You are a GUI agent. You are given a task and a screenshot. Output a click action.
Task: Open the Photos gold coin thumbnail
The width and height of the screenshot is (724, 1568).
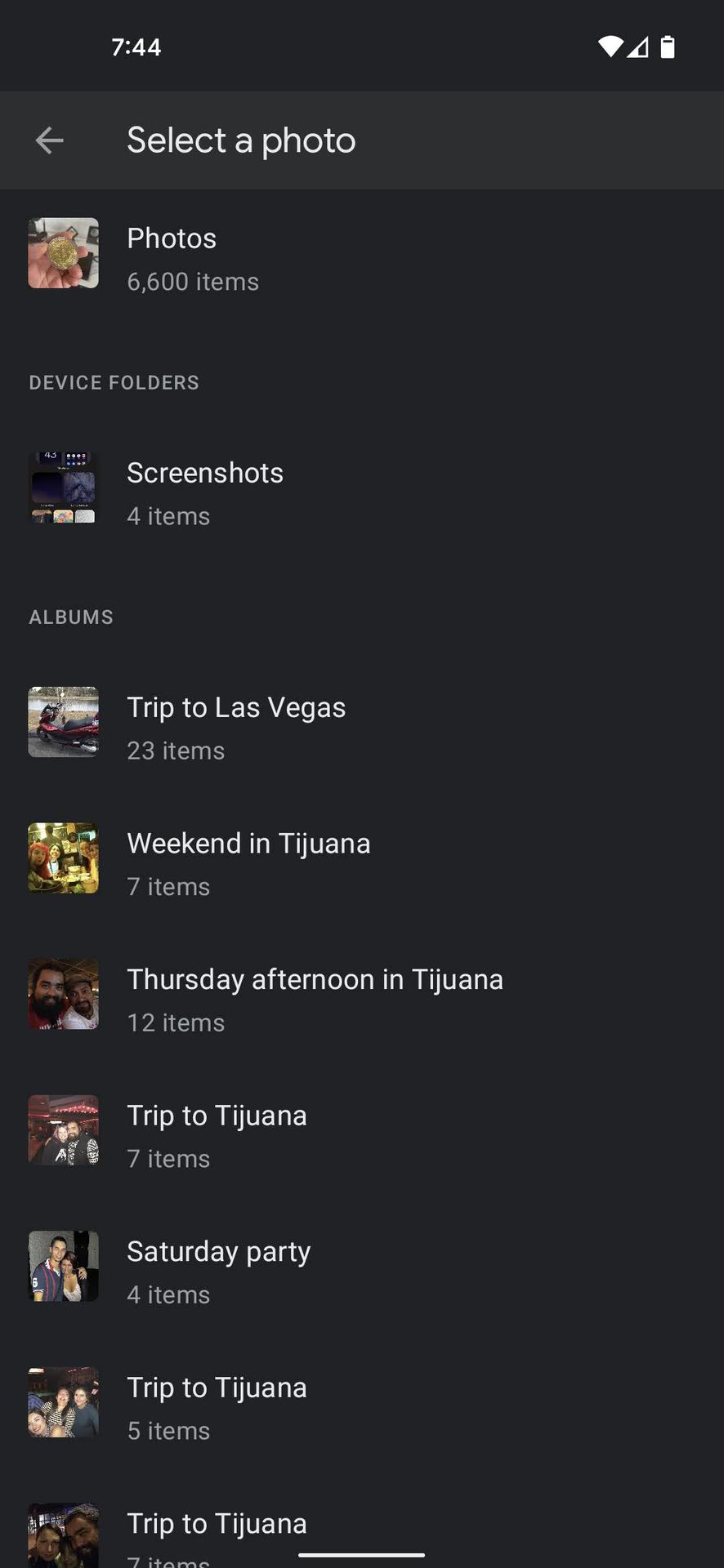click(x=64, y=253)
